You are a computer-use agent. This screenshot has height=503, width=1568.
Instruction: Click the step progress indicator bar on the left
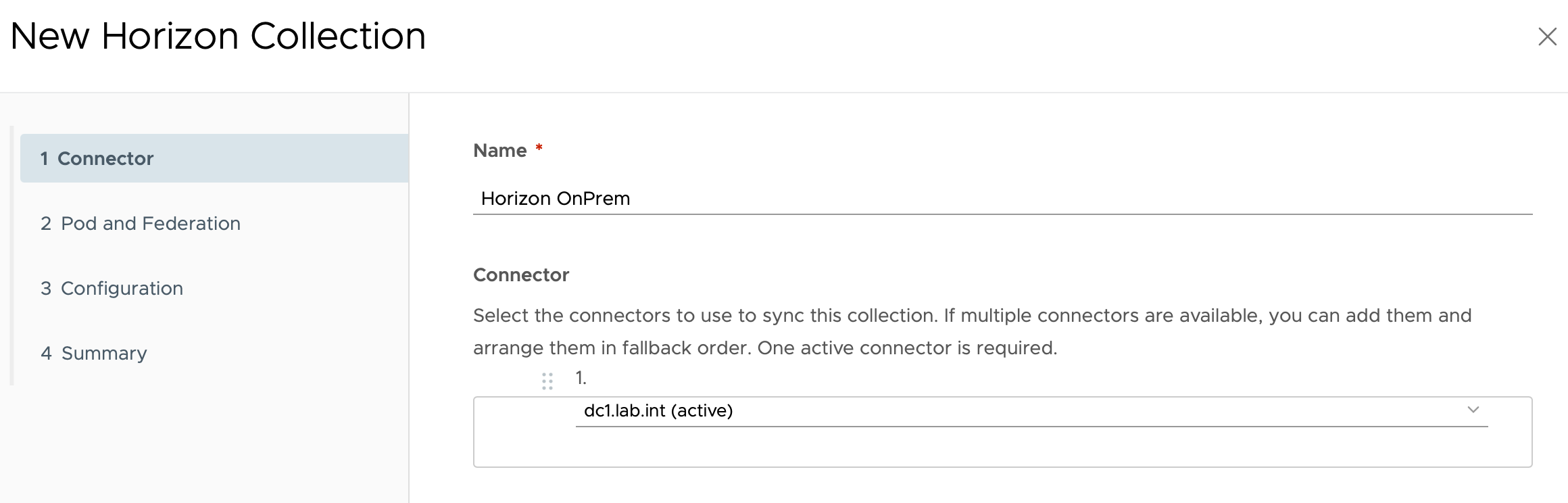pos(13,250)
